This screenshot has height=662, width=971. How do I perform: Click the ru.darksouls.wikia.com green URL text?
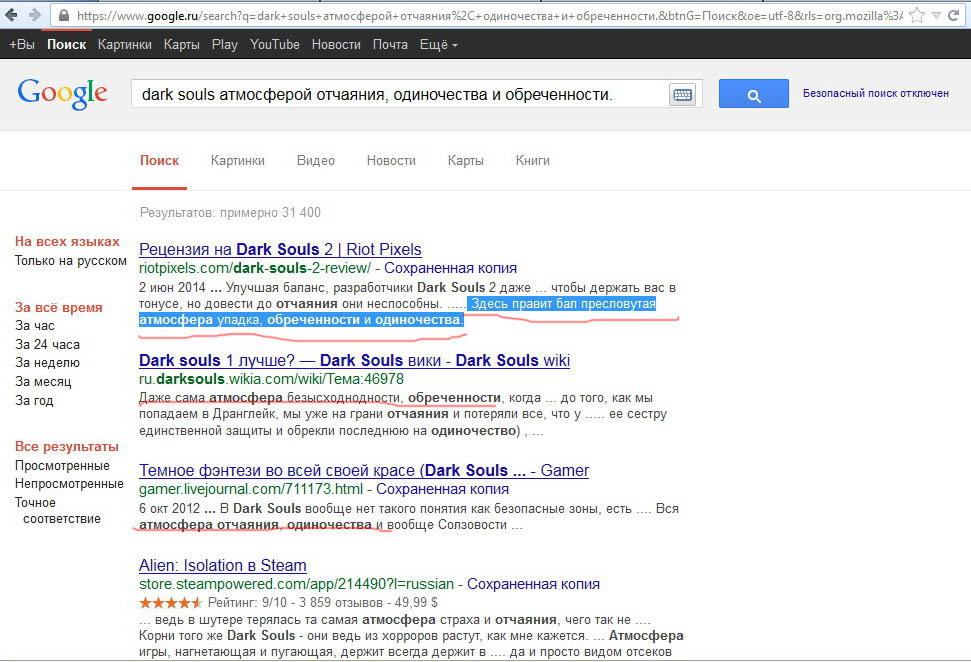pos(271,379)
